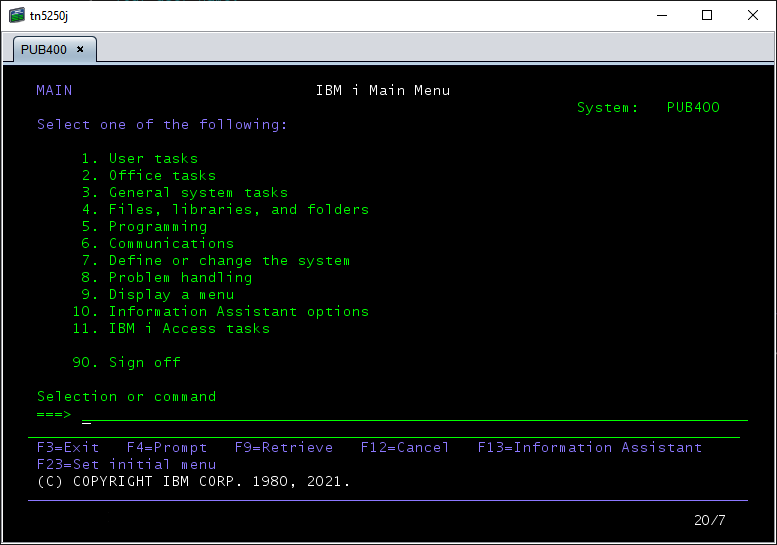Maximize the tn5250j window
777x545 pixels.
click(x=707, y=15)
